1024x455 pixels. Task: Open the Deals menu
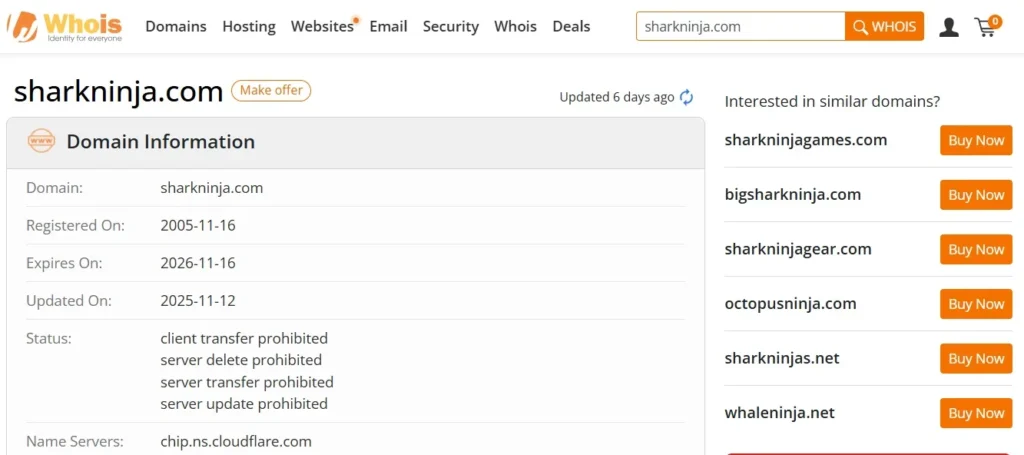[x=571, y=27]
